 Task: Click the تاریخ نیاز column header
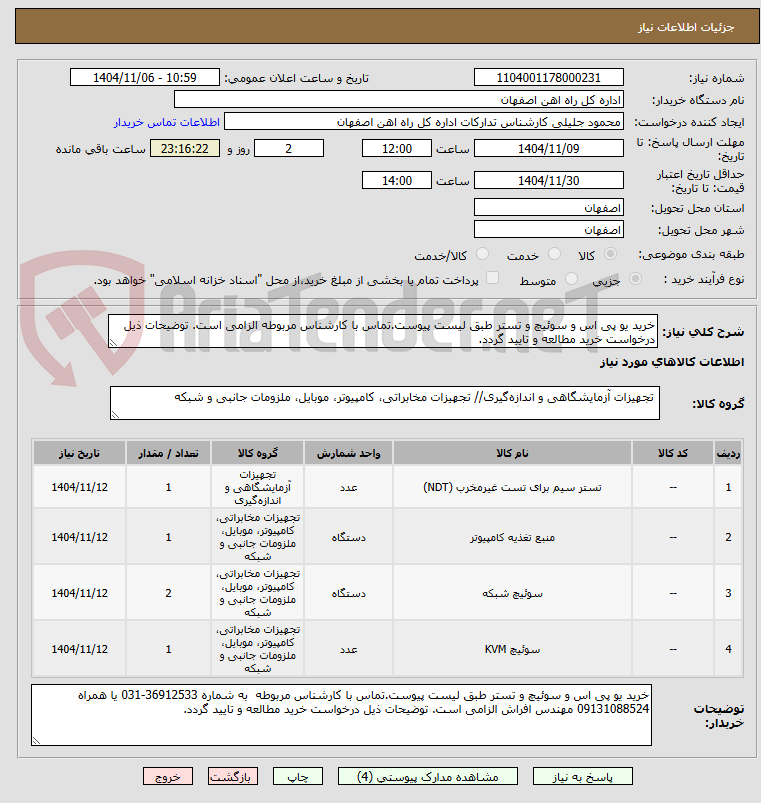(79, 453)
